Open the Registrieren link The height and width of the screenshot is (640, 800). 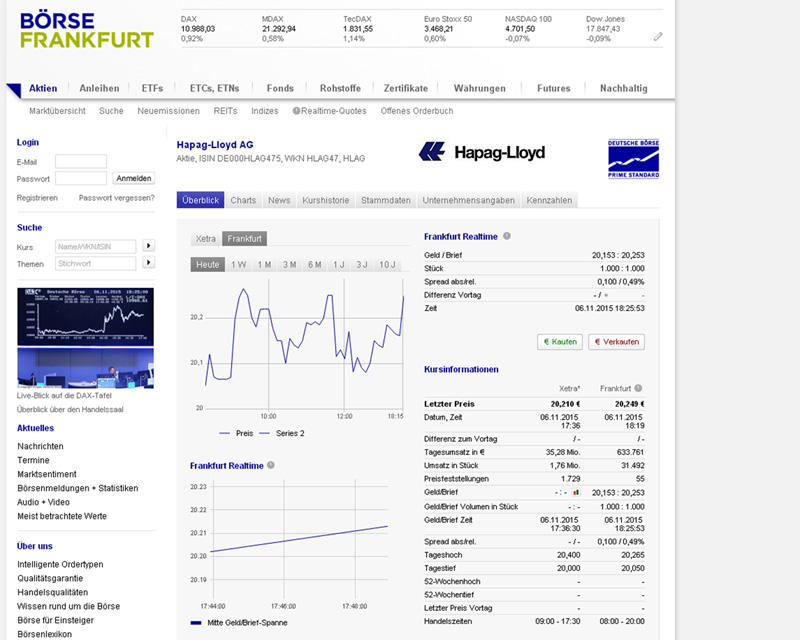pos(37,198)
